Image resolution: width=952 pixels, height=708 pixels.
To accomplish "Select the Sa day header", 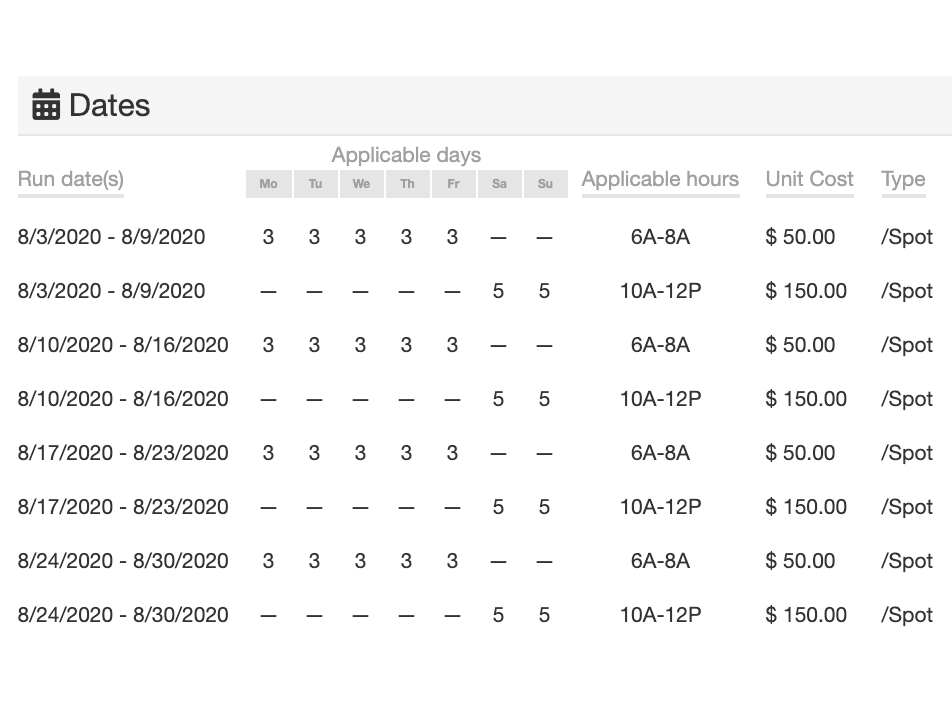I will 499,184.
